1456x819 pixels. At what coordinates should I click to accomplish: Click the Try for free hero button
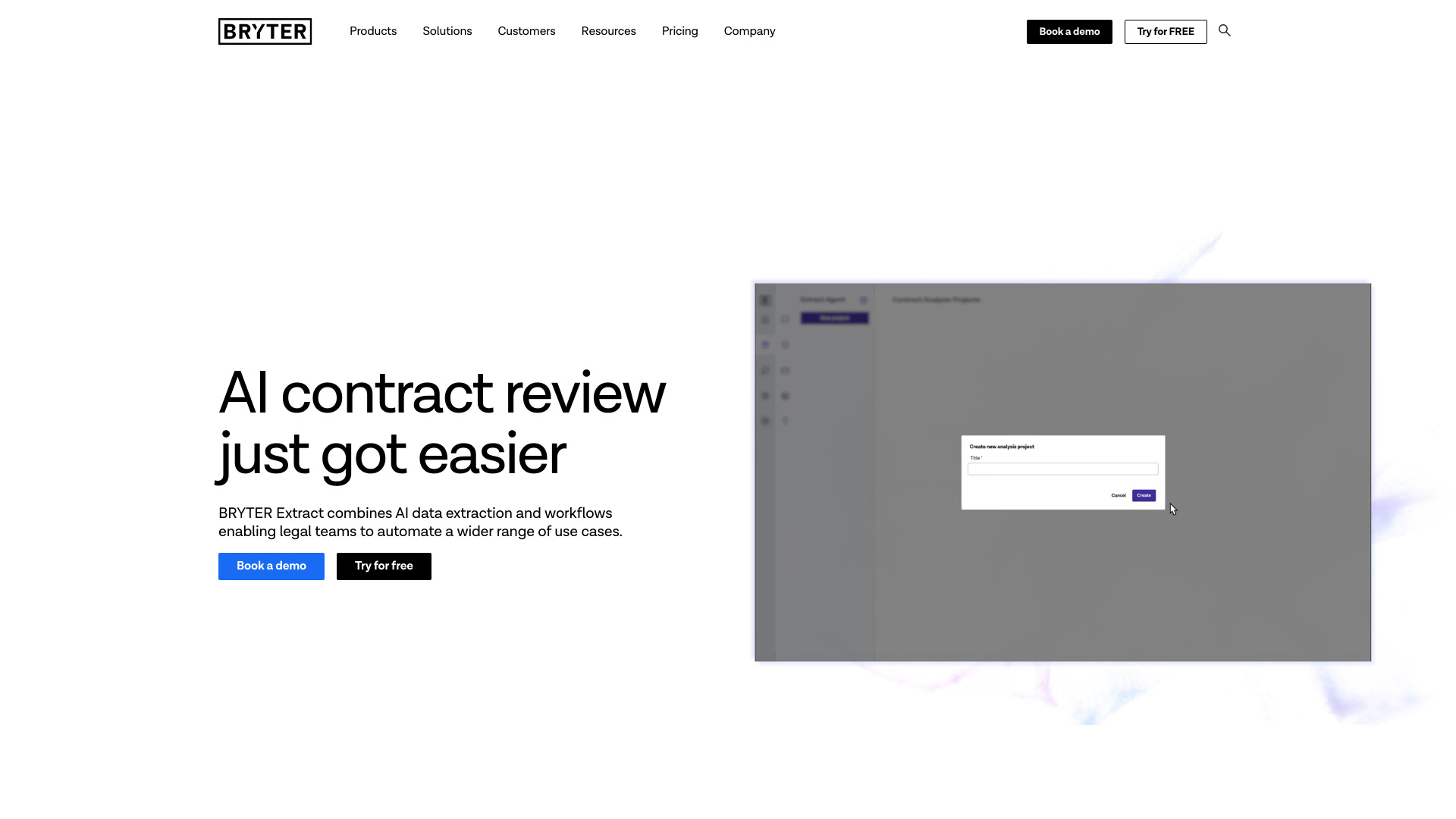click(384, 565)
